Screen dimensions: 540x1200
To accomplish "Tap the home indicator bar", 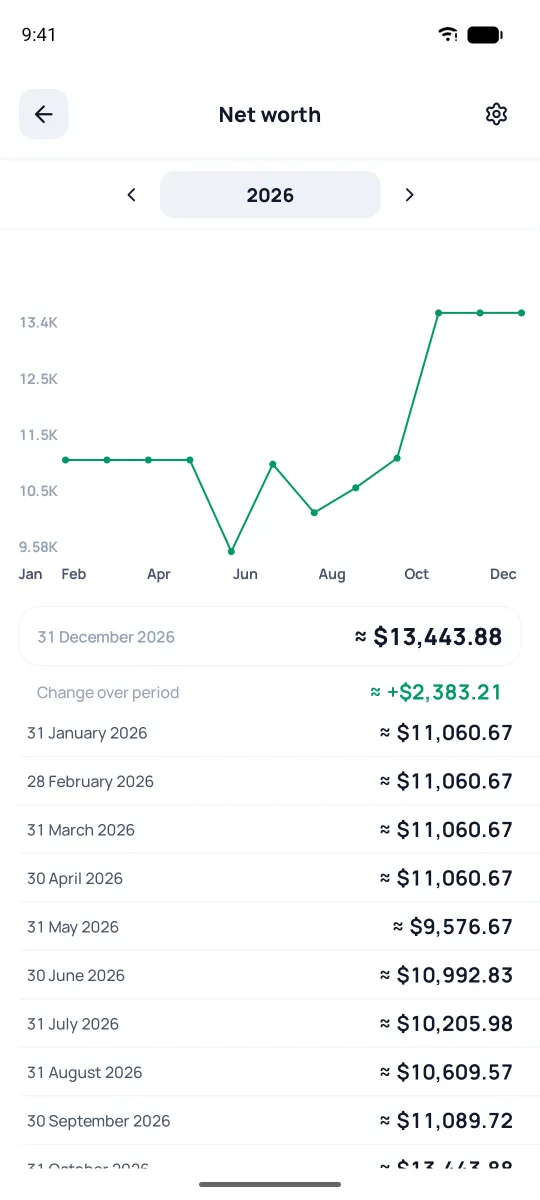I will (270, 1185).
